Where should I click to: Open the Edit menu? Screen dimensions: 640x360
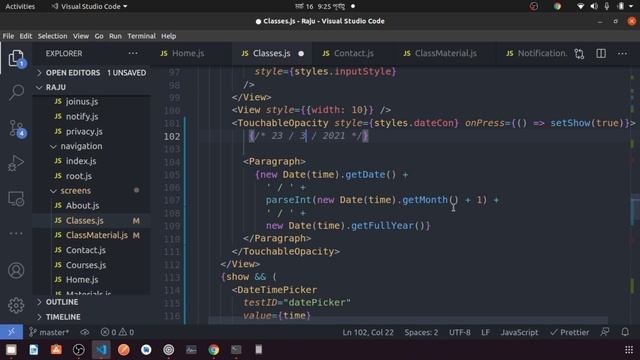[x=26, y=36]
